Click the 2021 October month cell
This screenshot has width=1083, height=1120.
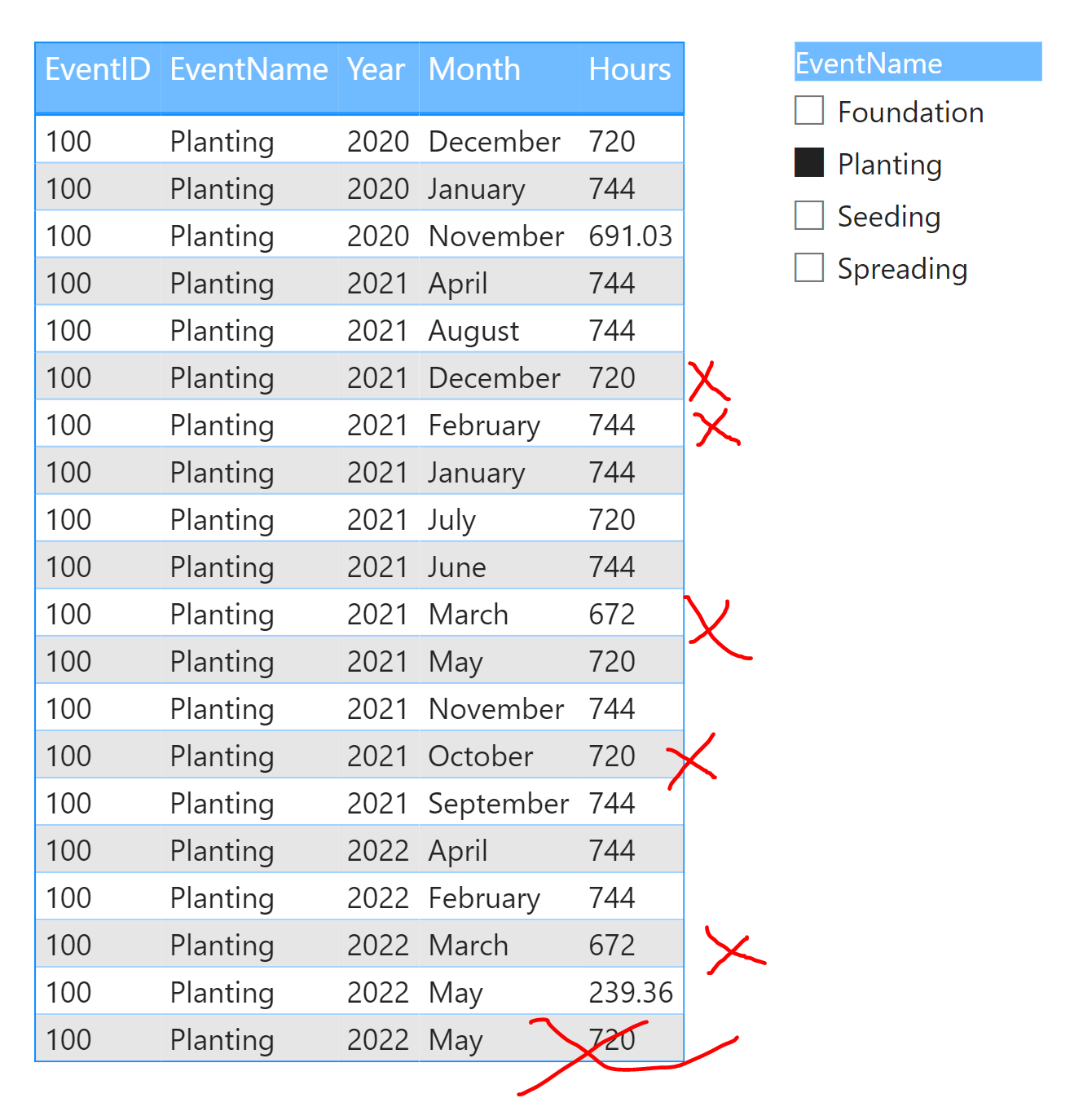pyautogui.click(x=481, y=756)
